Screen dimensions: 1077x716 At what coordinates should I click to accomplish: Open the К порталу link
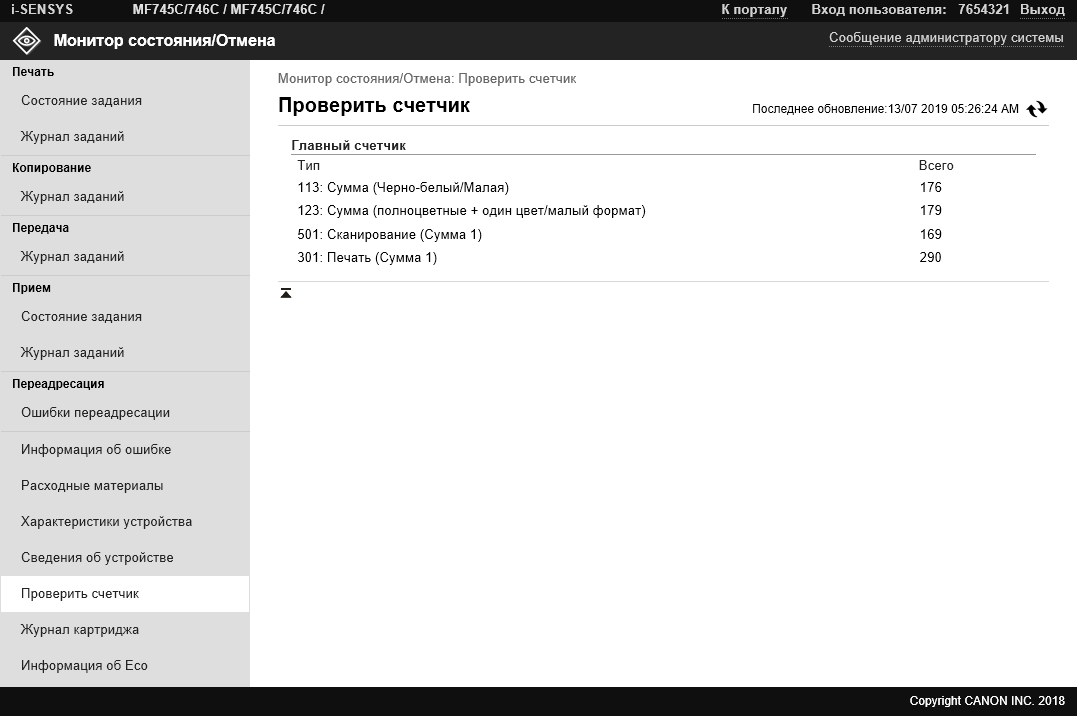753,10
